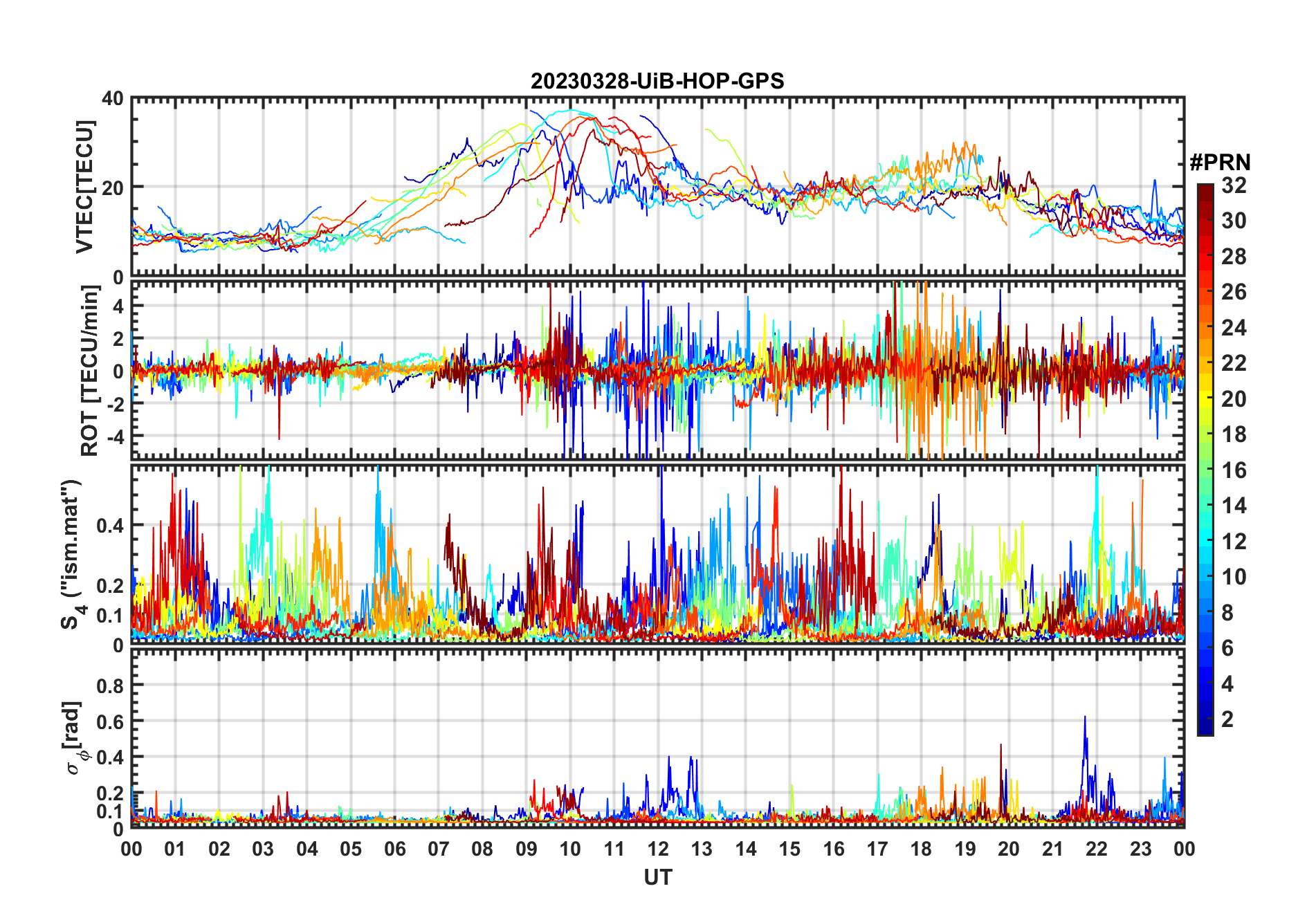The image size is (1316, 920).
Task: Click the UT x-axis label
Action: (657, 877)
